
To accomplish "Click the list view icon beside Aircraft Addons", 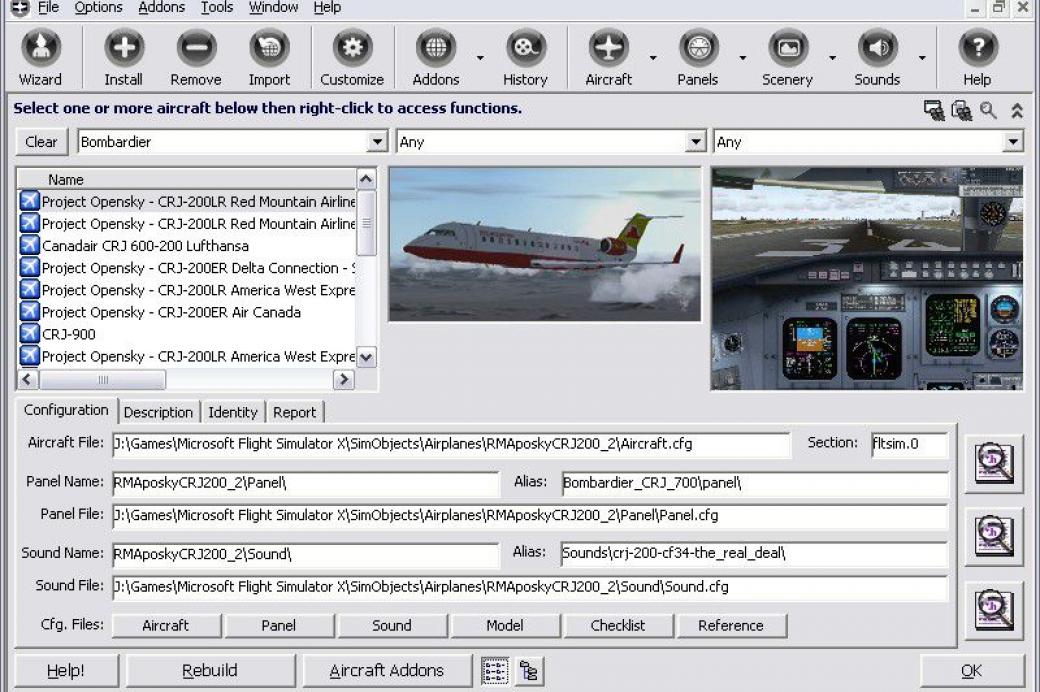I will [495, 671].
